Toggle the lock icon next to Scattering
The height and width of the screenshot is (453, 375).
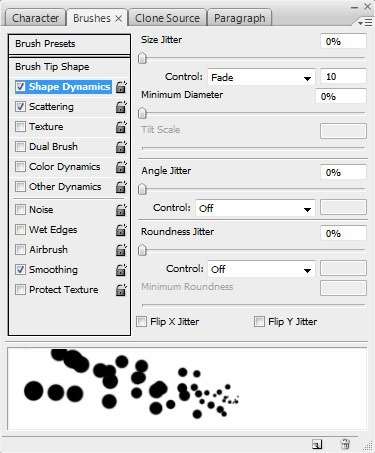pos(121,107)
